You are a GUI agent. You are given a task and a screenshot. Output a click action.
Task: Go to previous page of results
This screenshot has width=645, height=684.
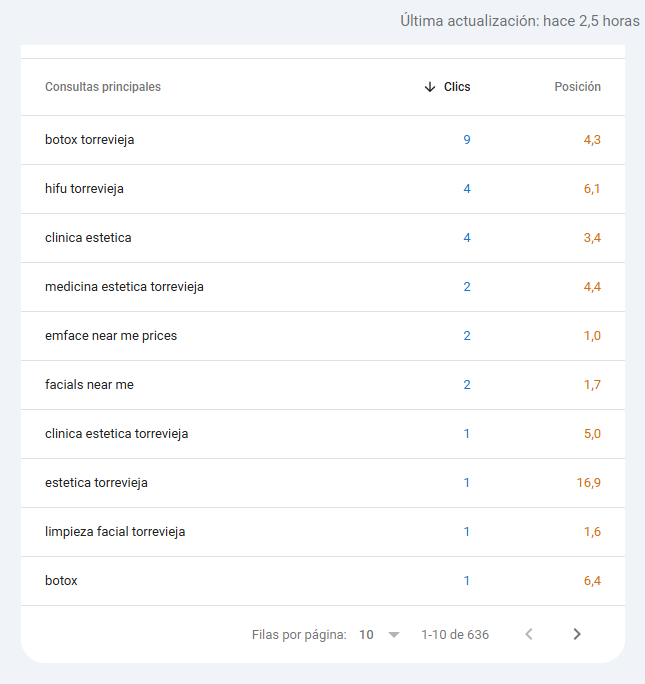tap(529, 634)
